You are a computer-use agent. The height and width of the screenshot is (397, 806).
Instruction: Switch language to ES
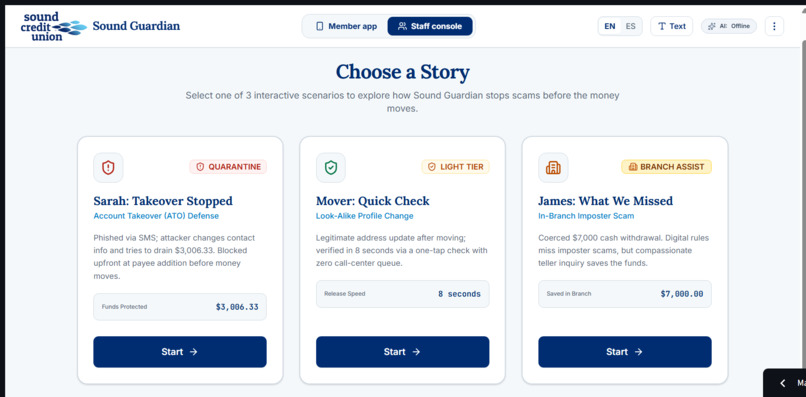pyautogui.click(x=630, y=26)
